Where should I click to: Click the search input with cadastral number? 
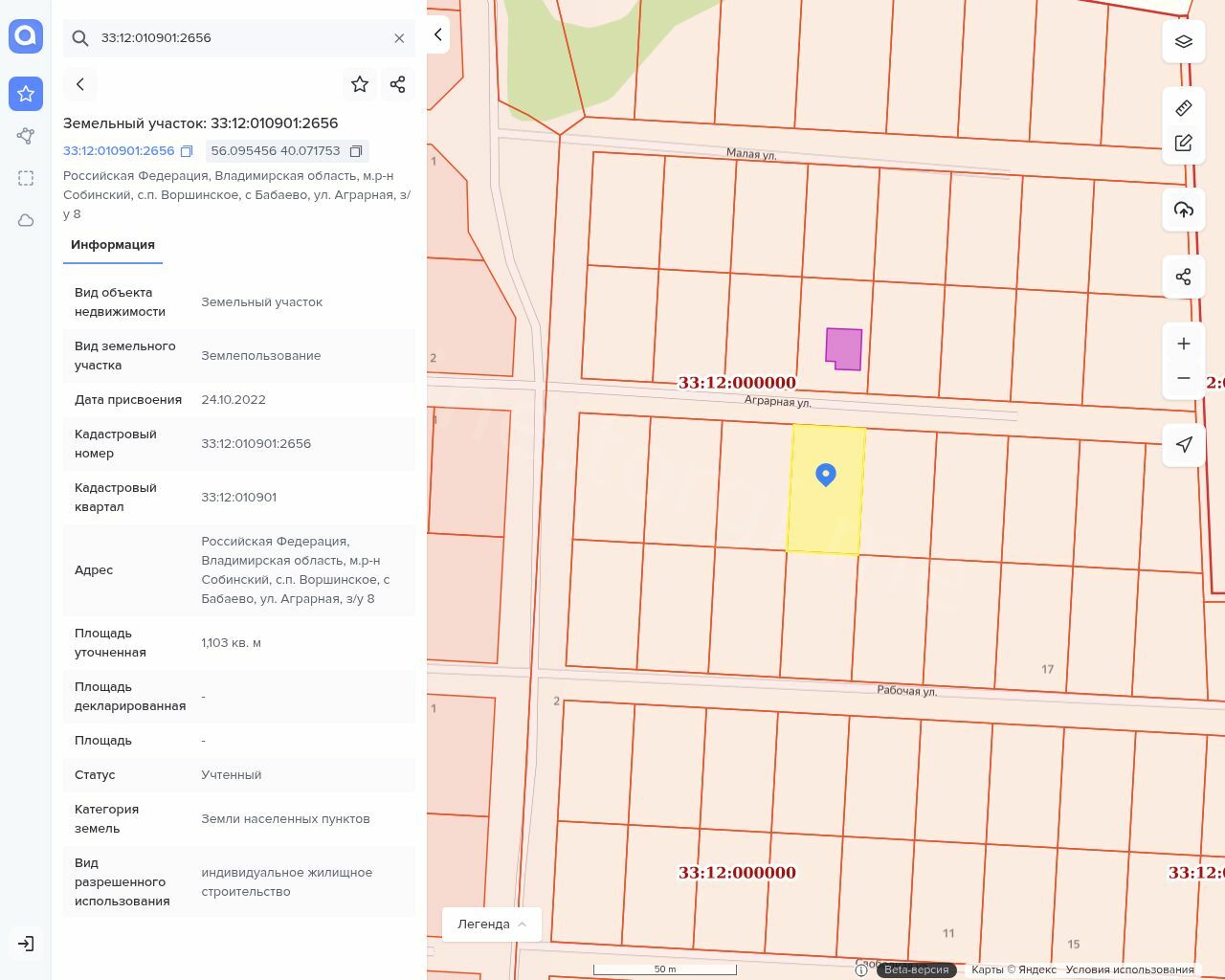[x=230, y=38]
